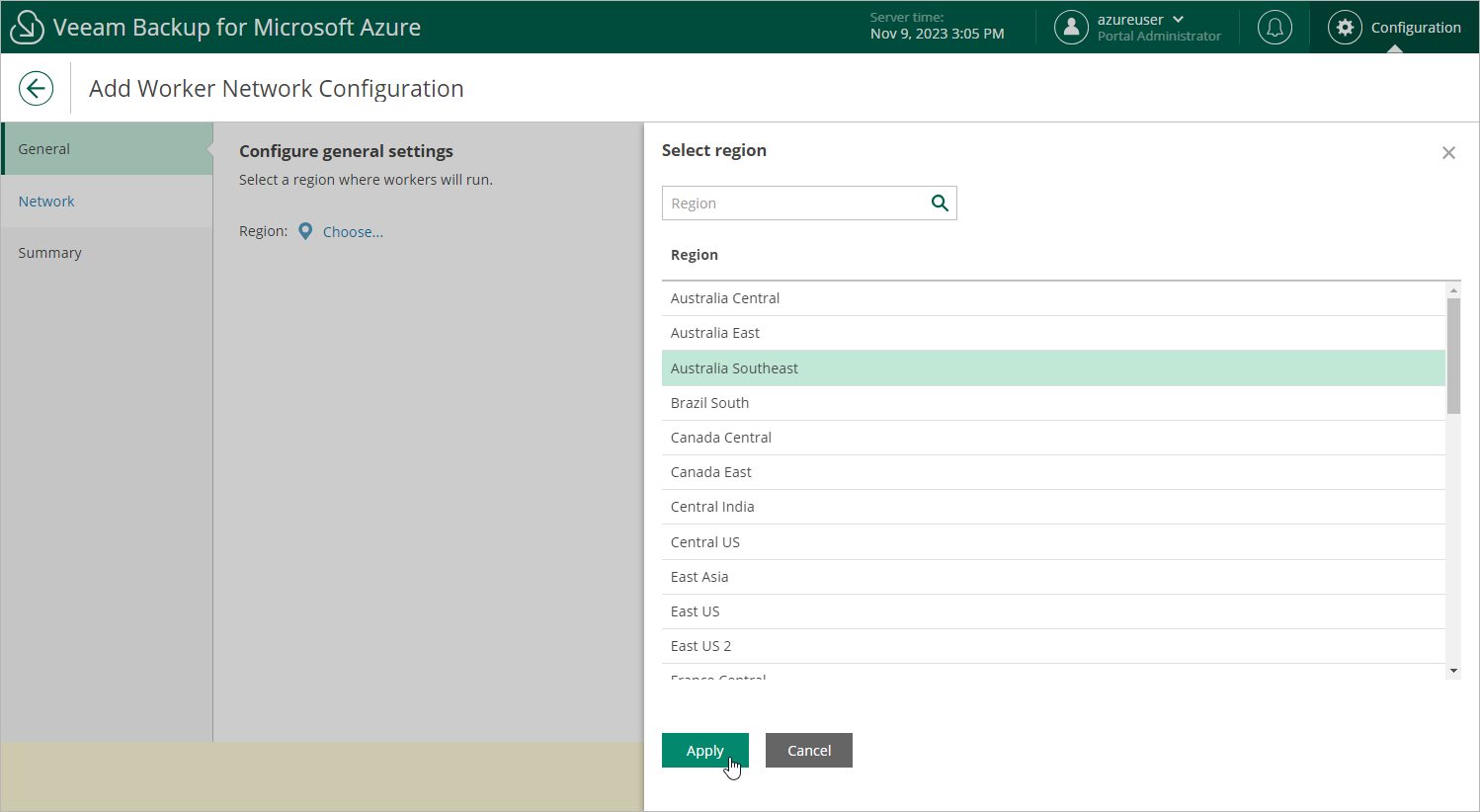Click the Region column header

coord(694,255)
